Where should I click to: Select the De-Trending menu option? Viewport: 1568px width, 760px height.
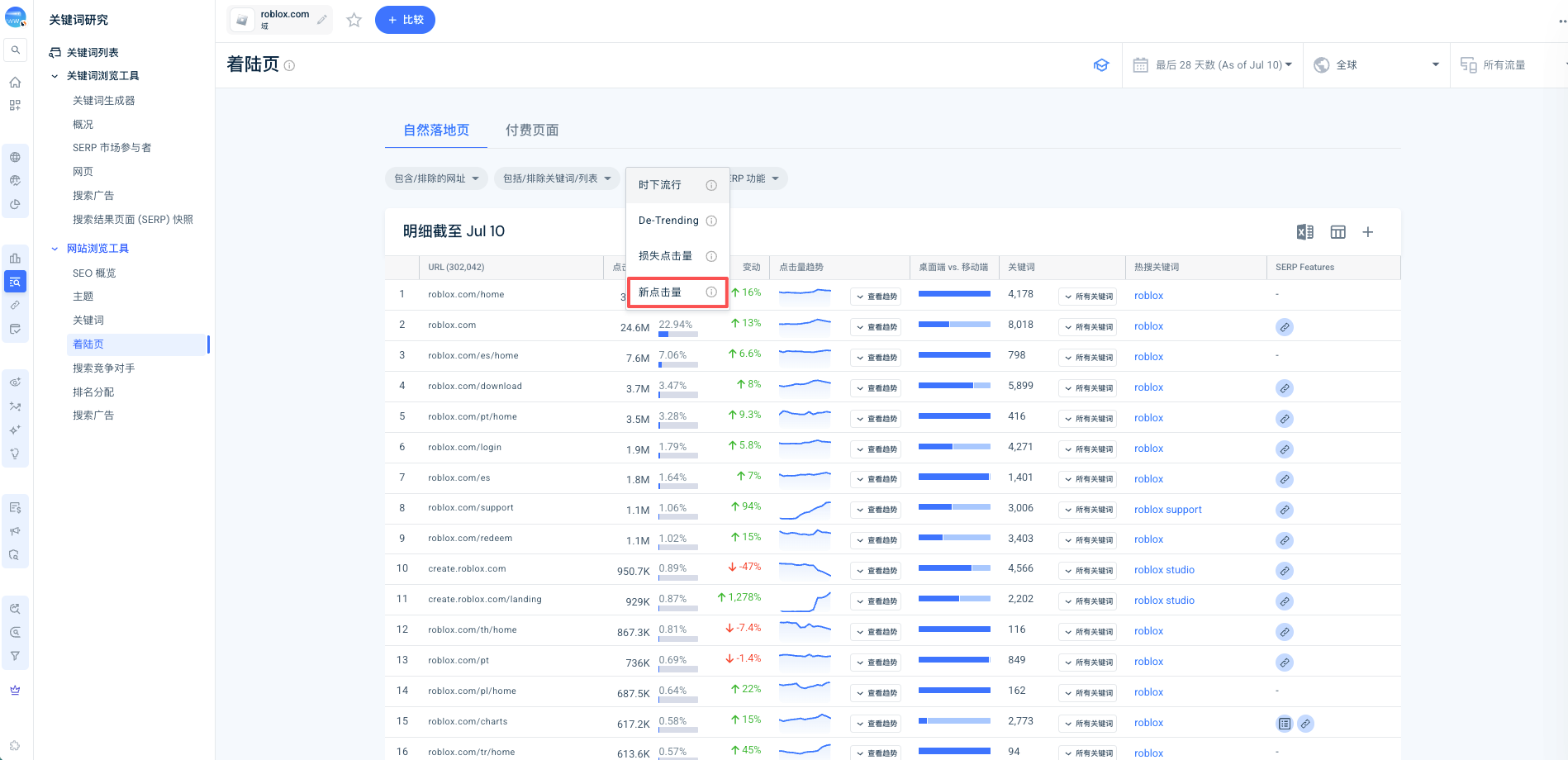click(x=677, y=221)
